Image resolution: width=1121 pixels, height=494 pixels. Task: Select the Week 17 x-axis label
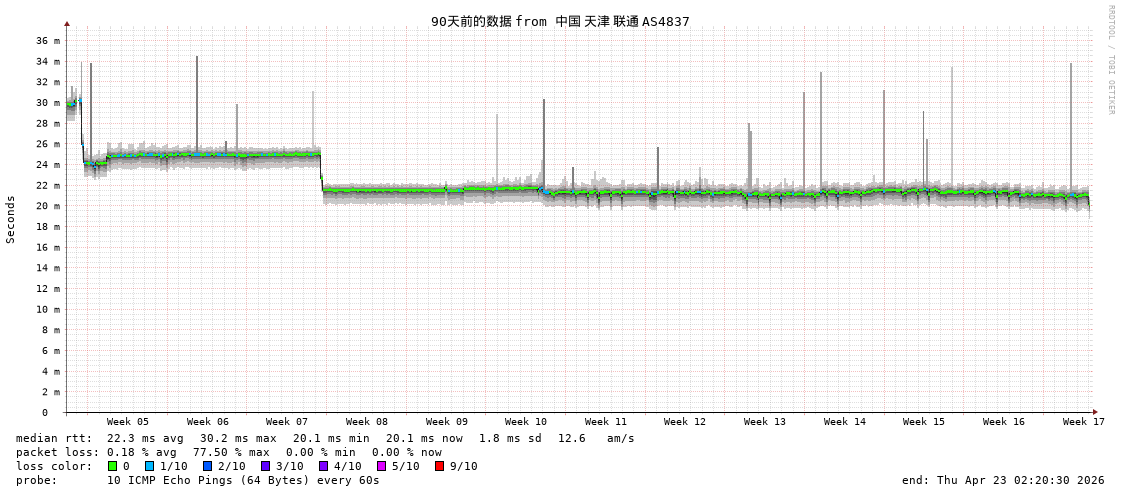click(x=1083, y=422)
